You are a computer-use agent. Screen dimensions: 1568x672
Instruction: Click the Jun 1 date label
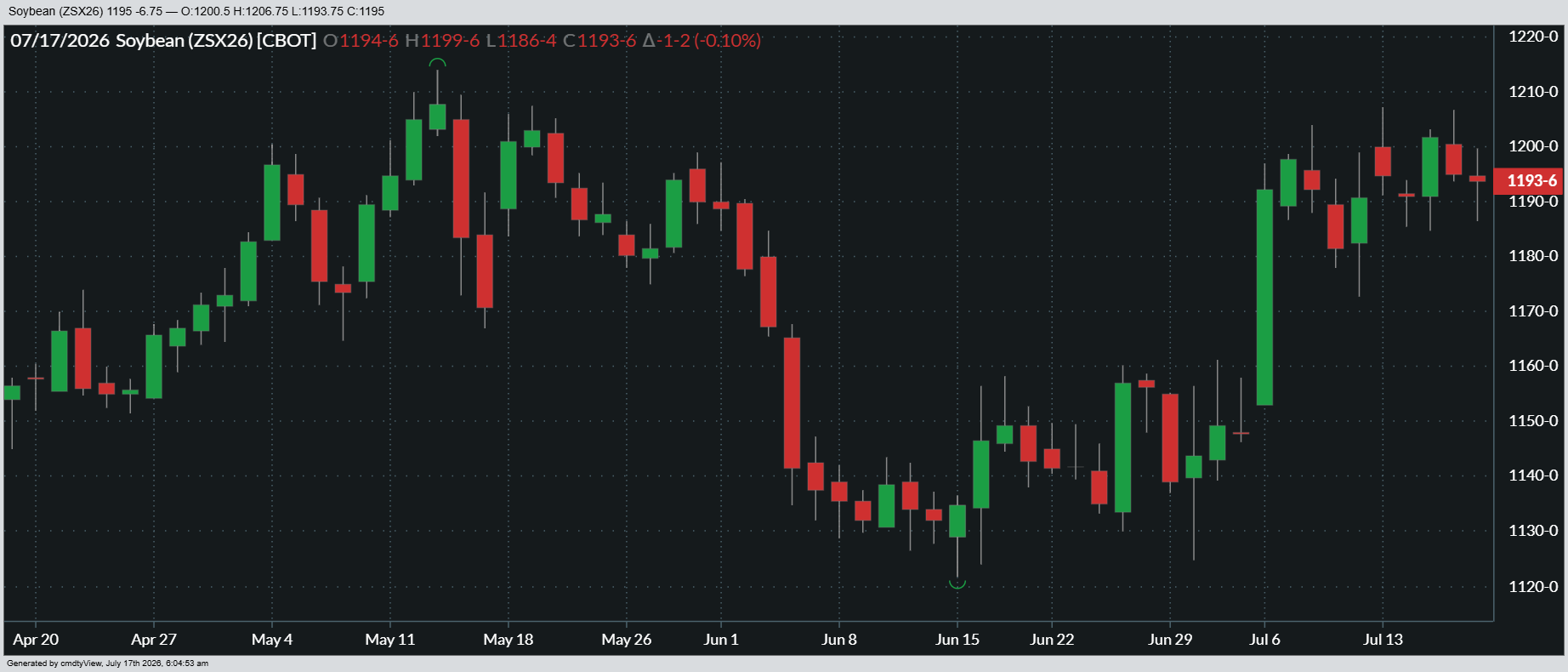[x=721, y=640]
